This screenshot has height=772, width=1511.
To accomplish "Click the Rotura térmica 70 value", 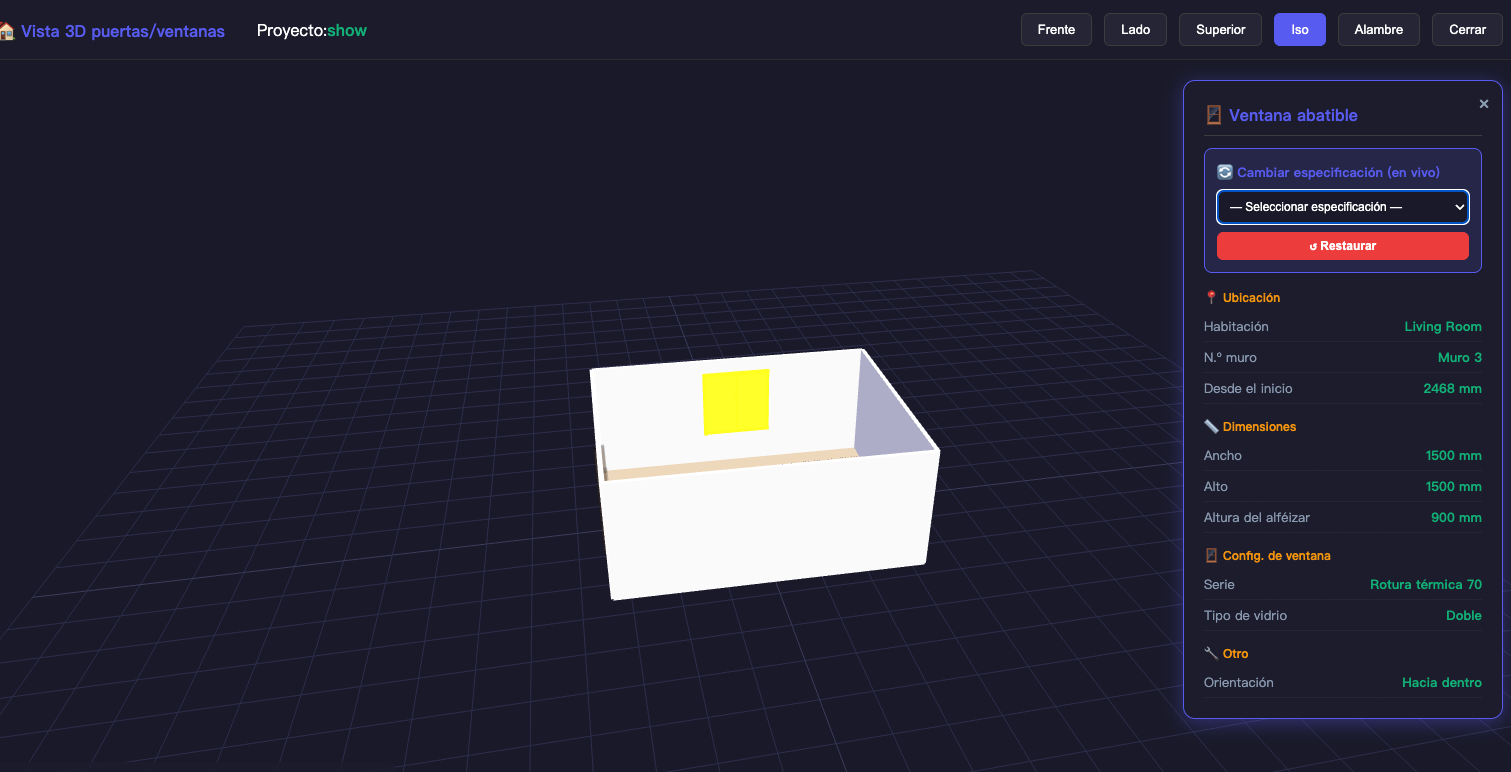I will click(x=1426, y=585).
